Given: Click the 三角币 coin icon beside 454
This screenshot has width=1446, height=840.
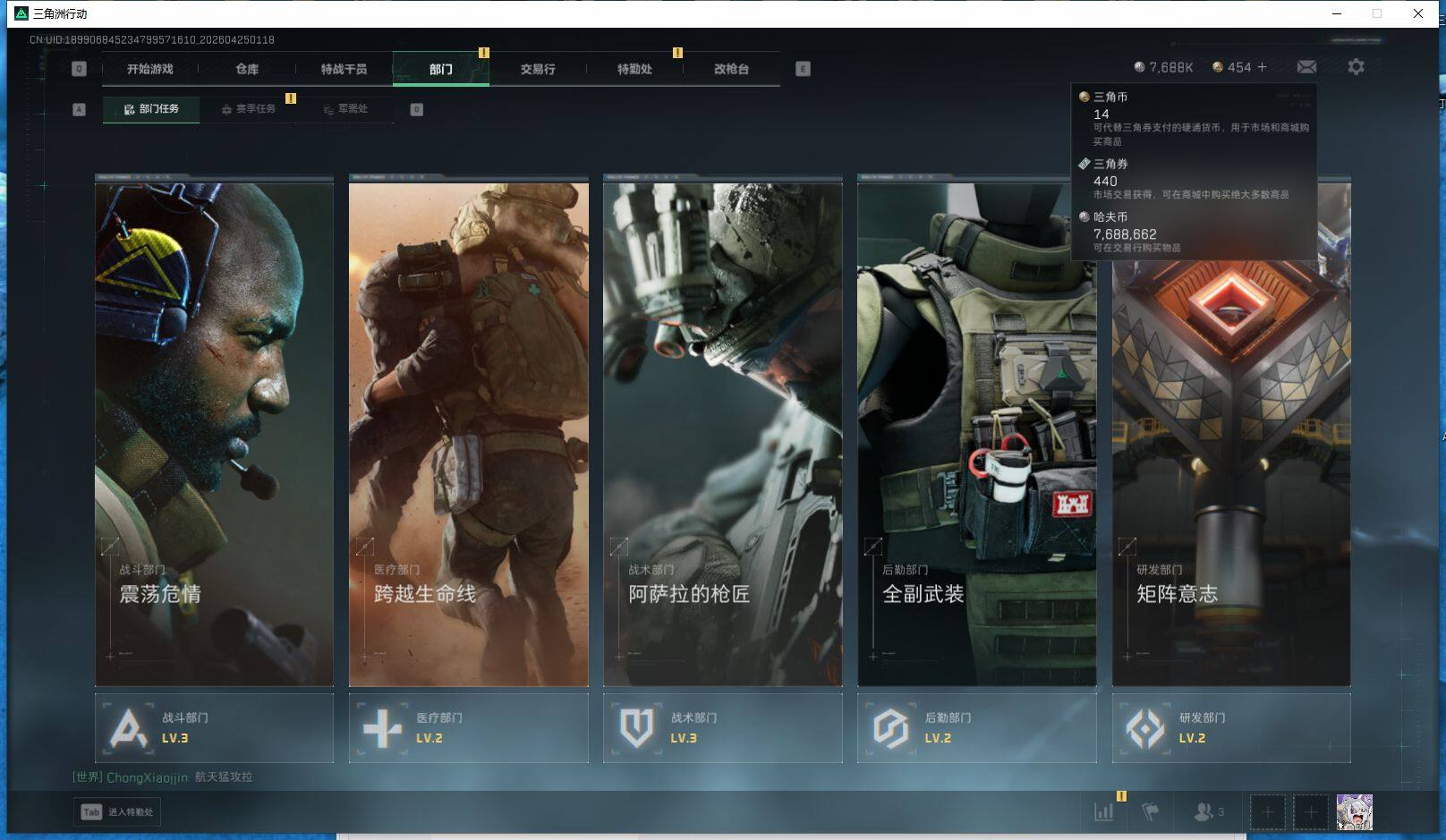Looking at the screenshot, I should (x=1217, y=67).
